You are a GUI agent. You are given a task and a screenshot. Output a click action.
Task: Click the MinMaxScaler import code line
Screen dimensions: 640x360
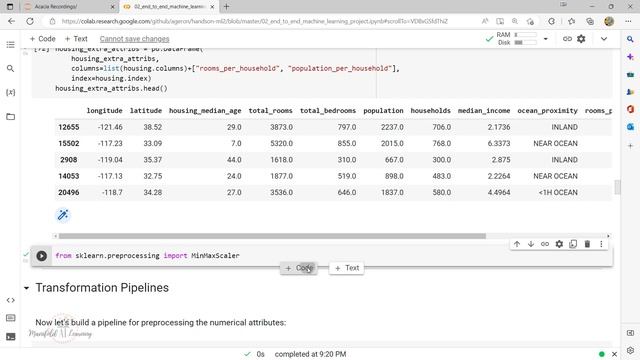(147, 256)
